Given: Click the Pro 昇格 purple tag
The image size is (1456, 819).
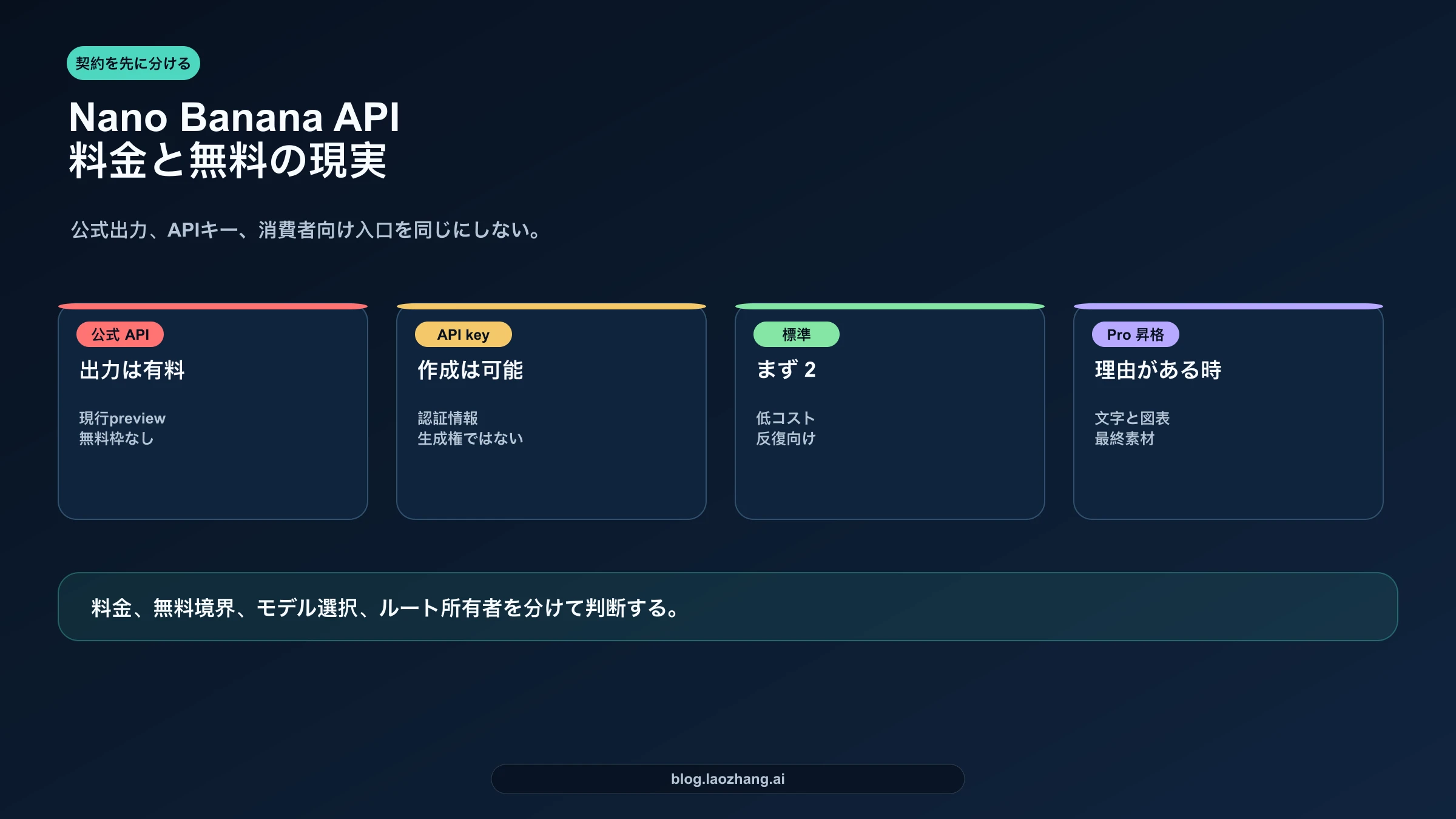Looking at the screenshot, I should pyautogui.click(x=1135, y=334).
